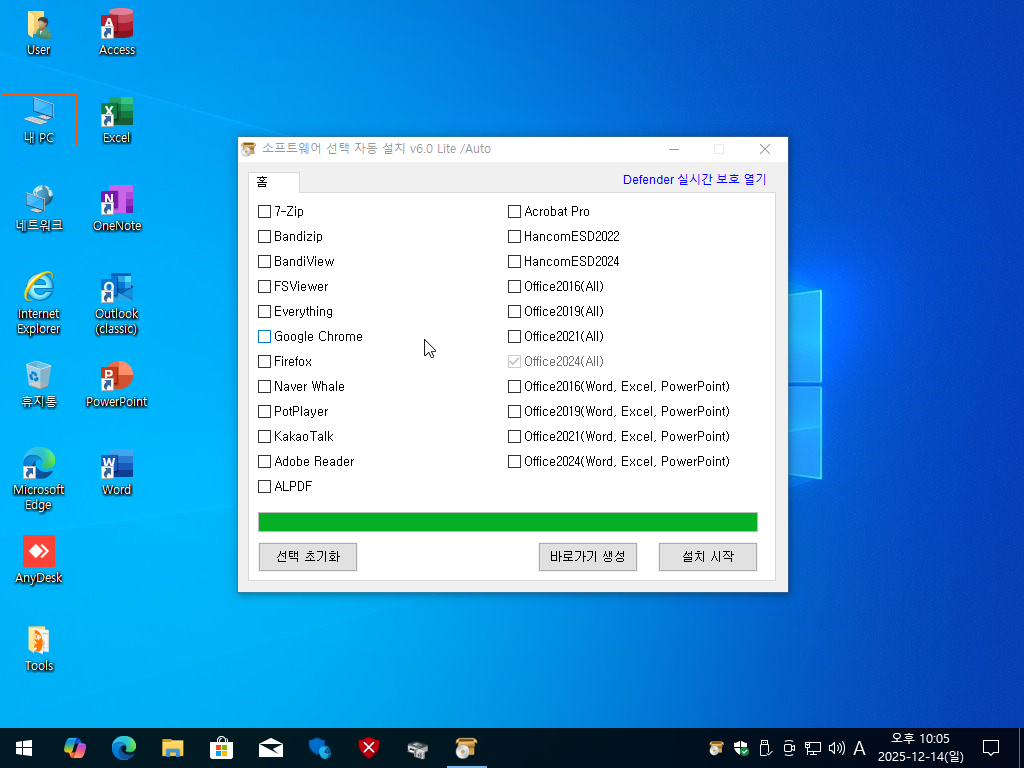The image size is (1024, 768).
Task: Click the 설치 시작 button
Action: pyautogui.click(x=708, y=556)
